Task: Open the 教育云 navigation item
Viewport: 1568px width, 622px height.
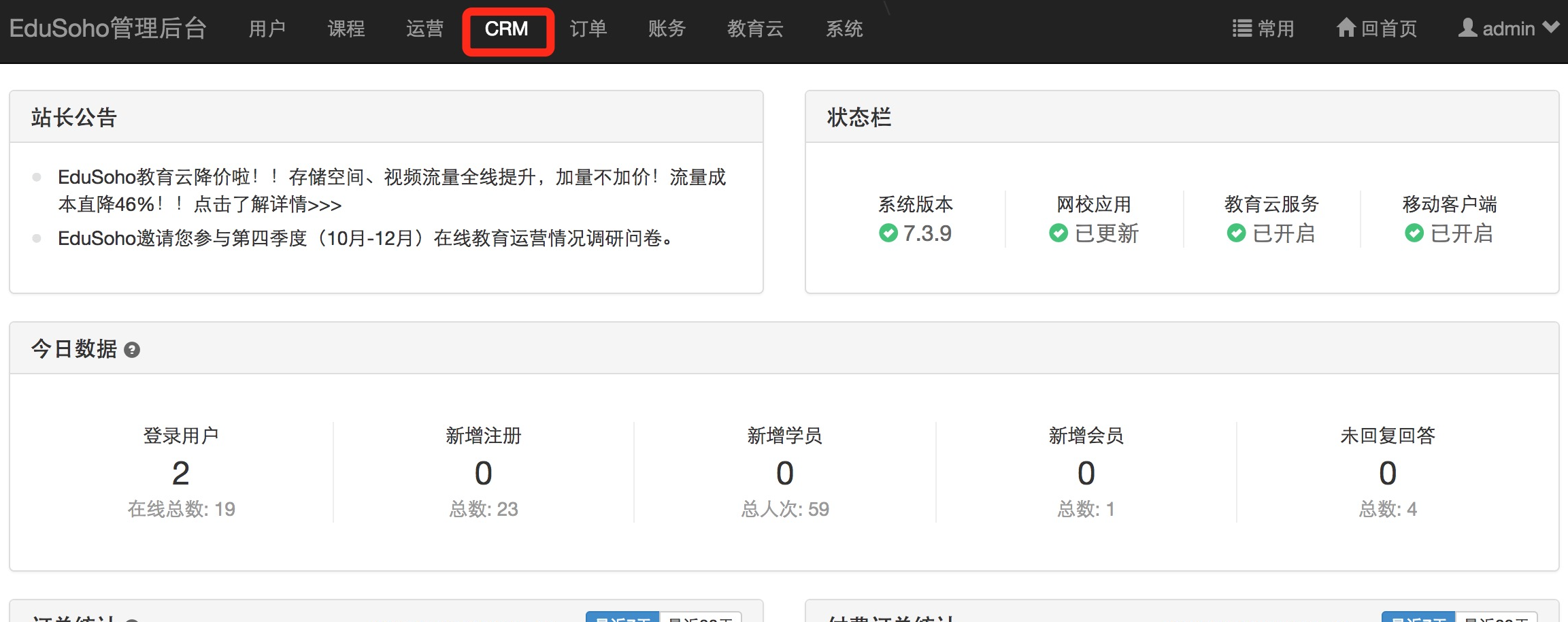Action: tap(755, 29)
